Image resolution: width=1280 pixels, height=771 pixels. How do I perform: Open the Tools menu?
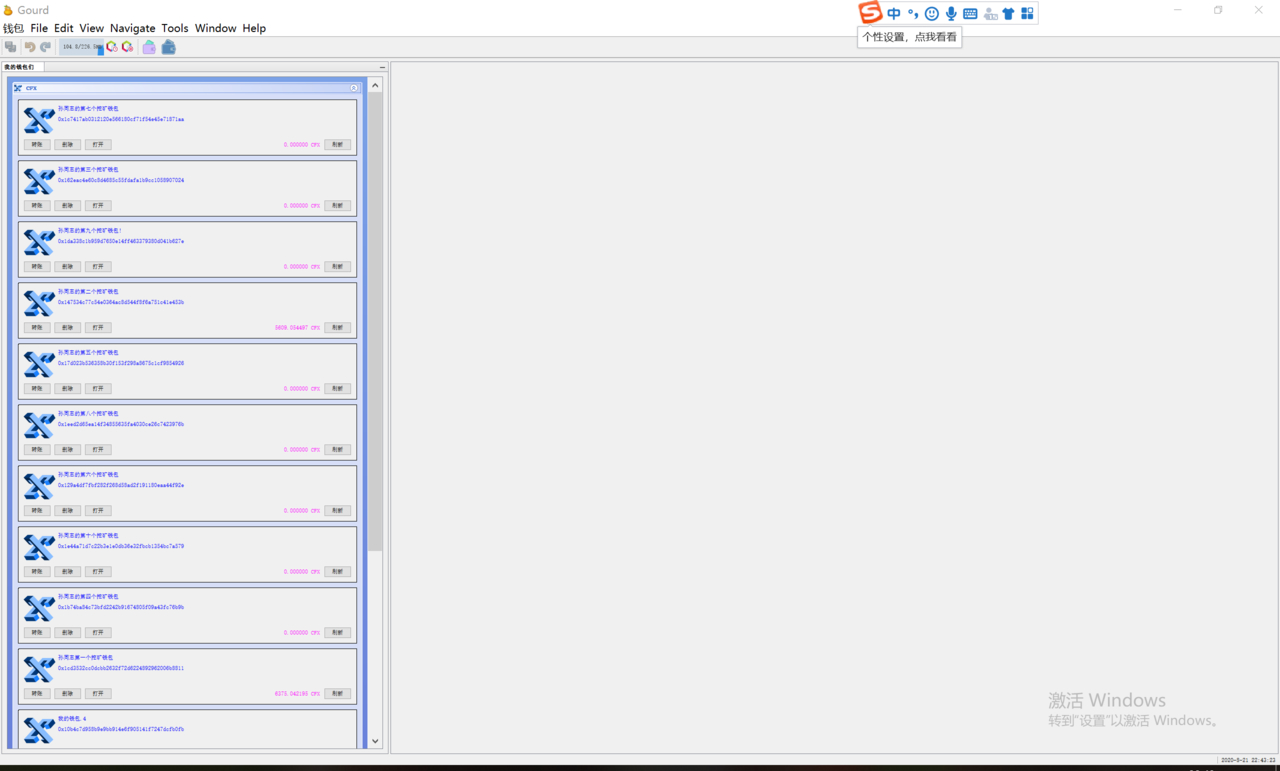point(175,28)
